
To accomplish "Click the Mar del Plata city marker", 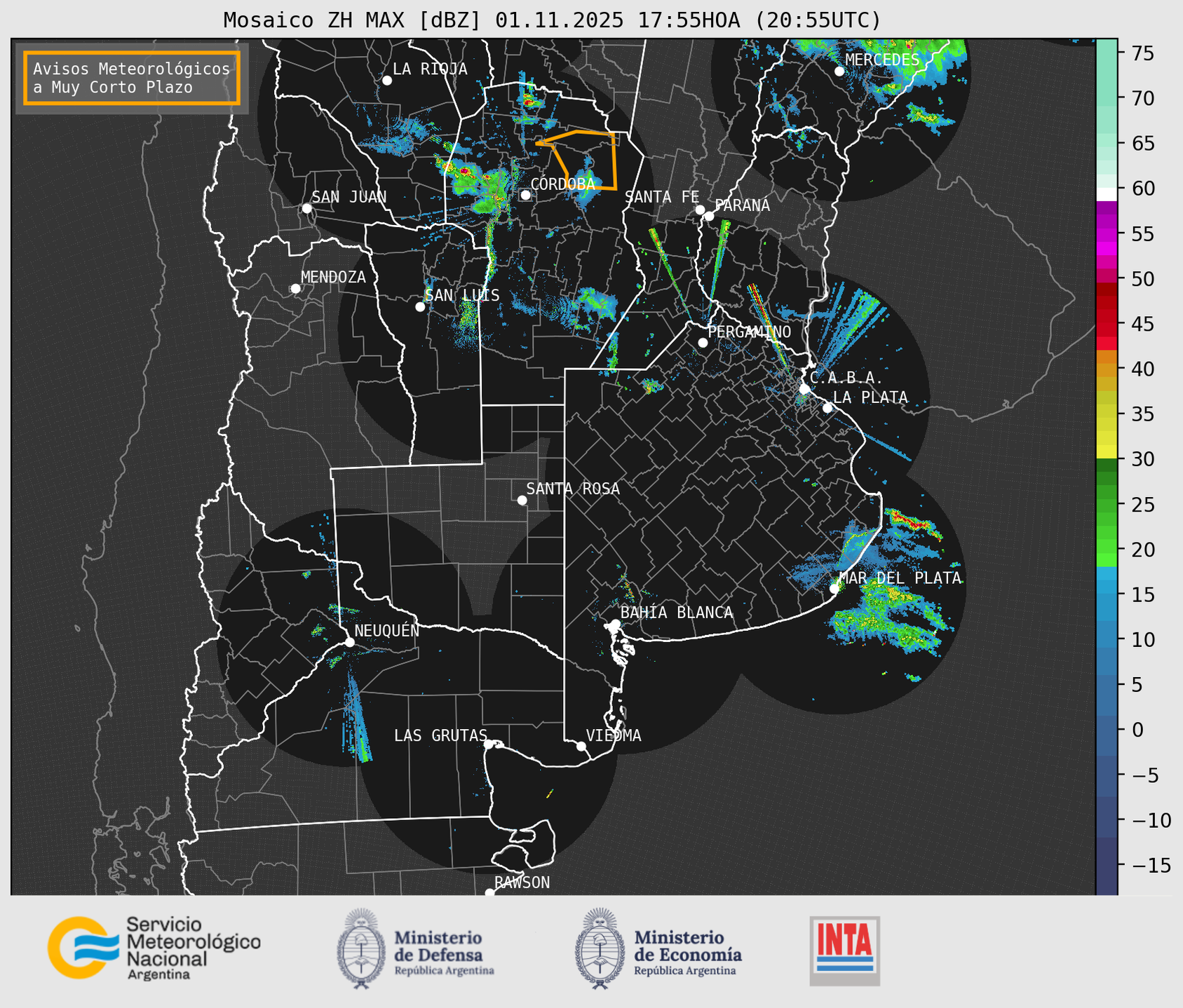I will (834, 588).
